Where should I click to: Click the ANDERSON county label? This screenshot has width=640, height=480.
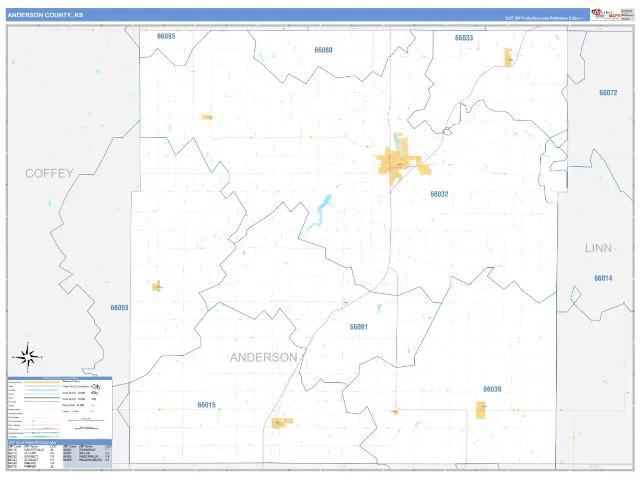click(x=263, y=358)
